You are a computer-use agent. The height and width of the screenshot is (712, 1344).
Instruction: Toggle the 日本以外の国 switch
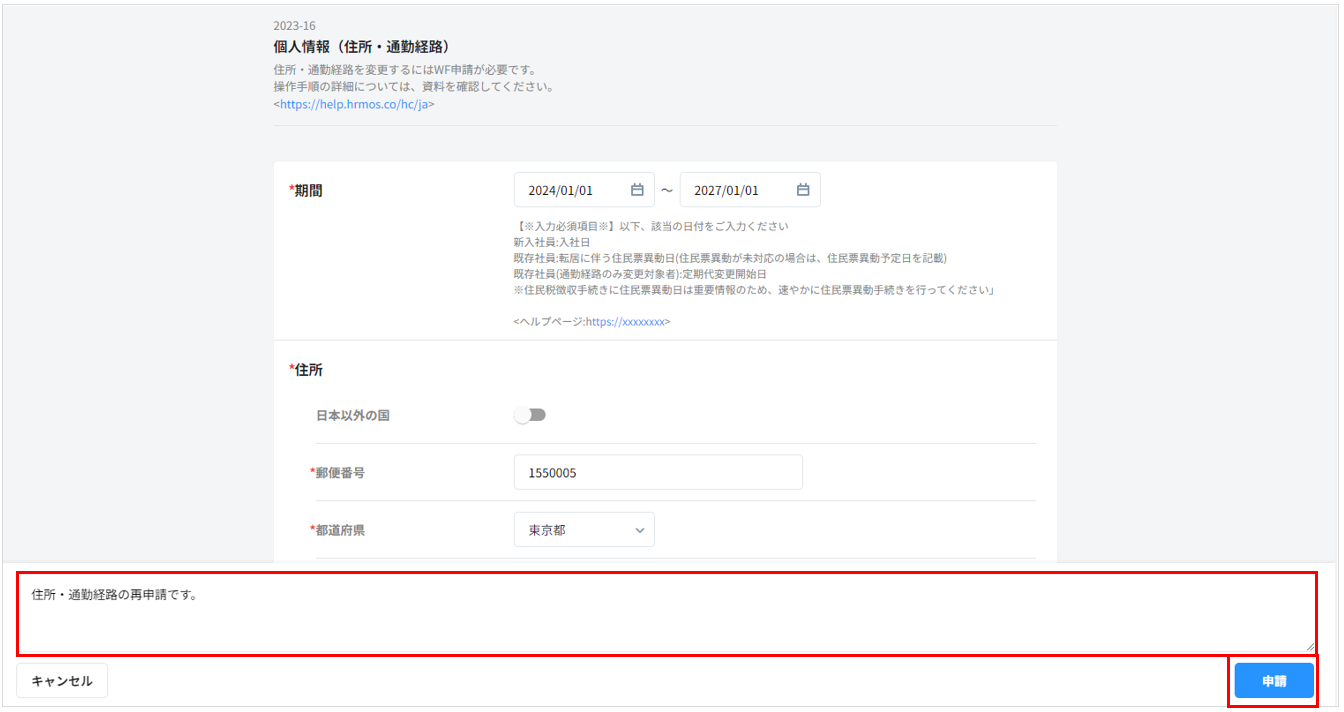click(530, 415)
